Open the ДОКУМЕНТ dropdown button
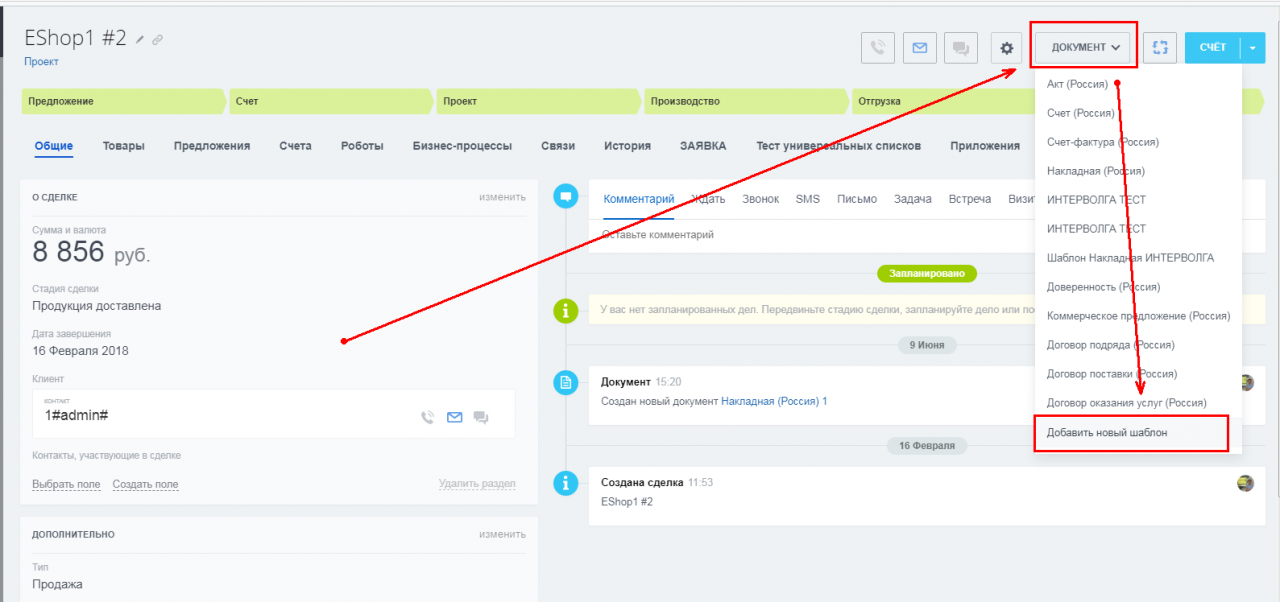The height and width of the screenshot is (602, 1280). pyautogui.click(x=1083, y=47)
